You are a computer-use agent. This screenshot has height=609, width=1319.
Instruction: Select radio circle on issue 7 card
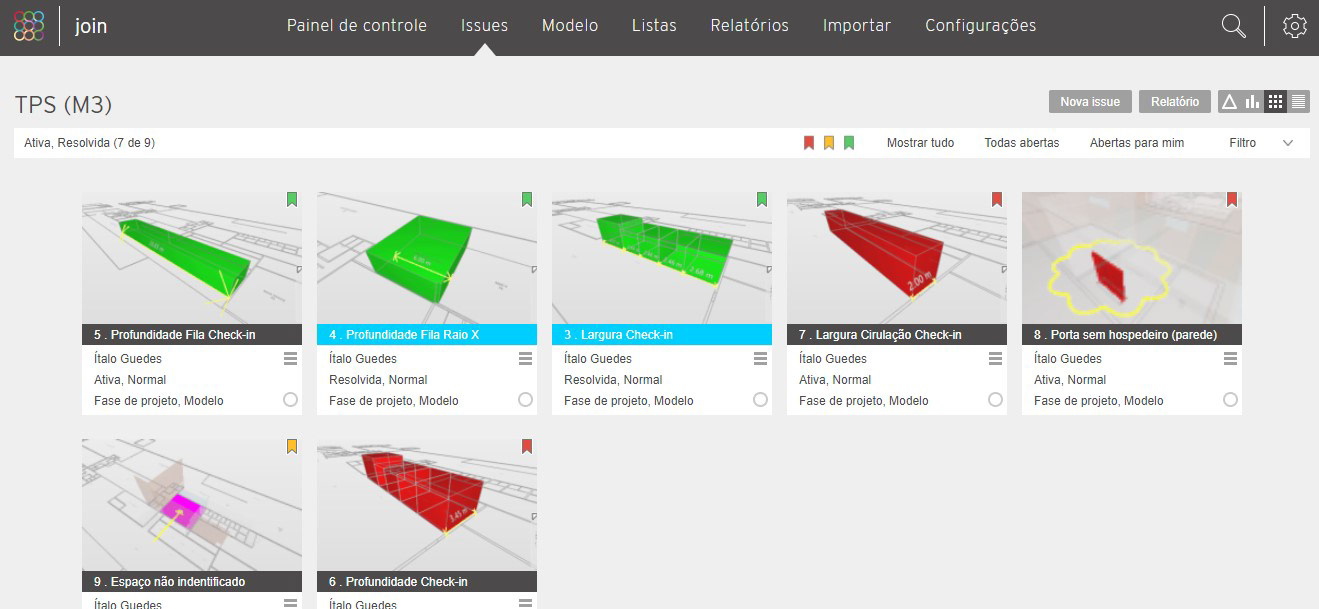click(x=995, y=400)
